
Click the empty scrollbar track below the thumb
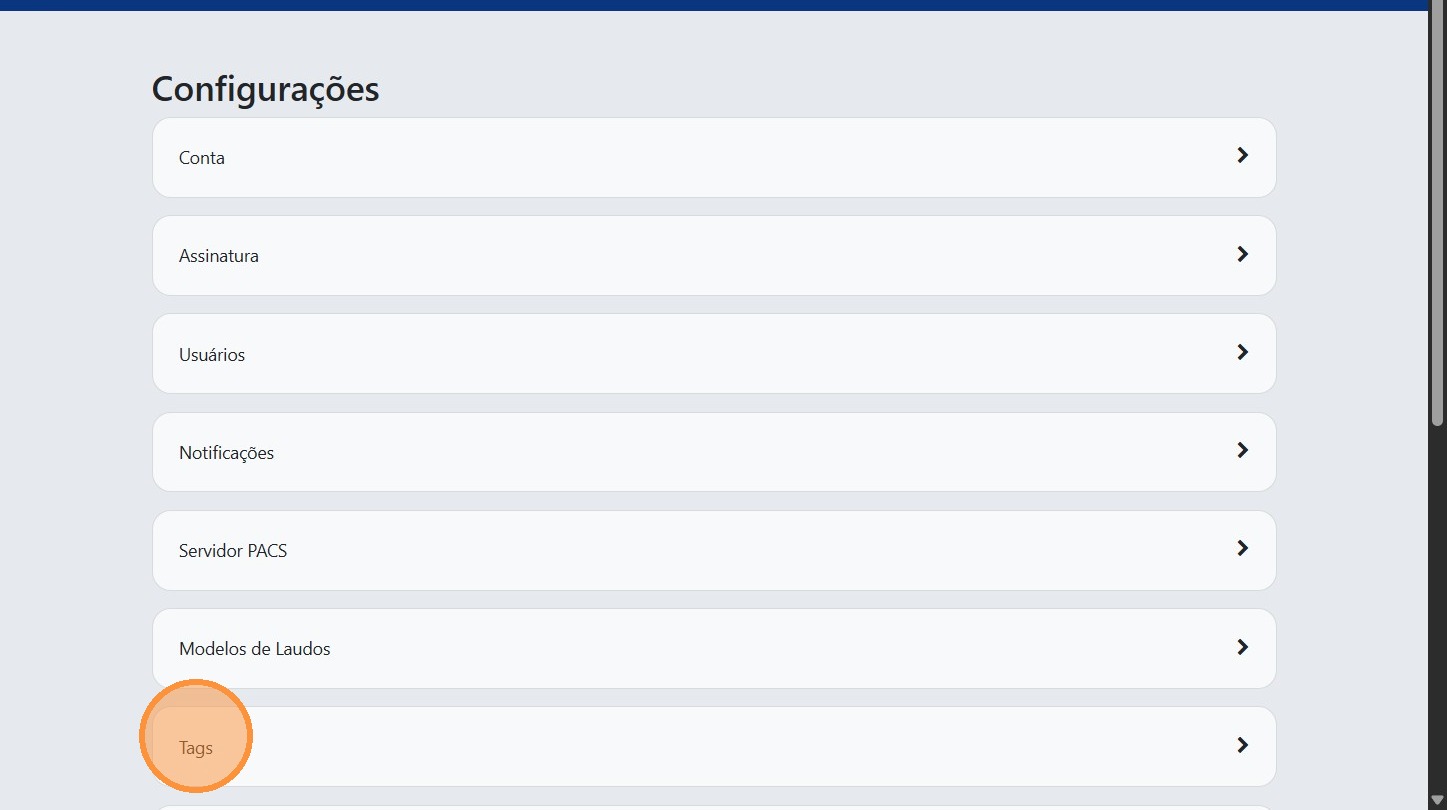pos(1437,600)
